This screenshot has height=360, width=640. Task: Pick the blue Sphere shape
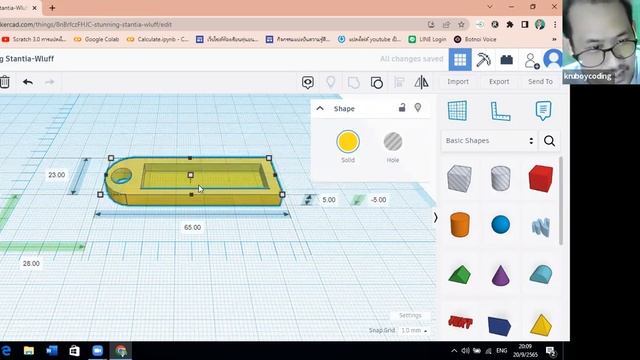click(500, 225)
